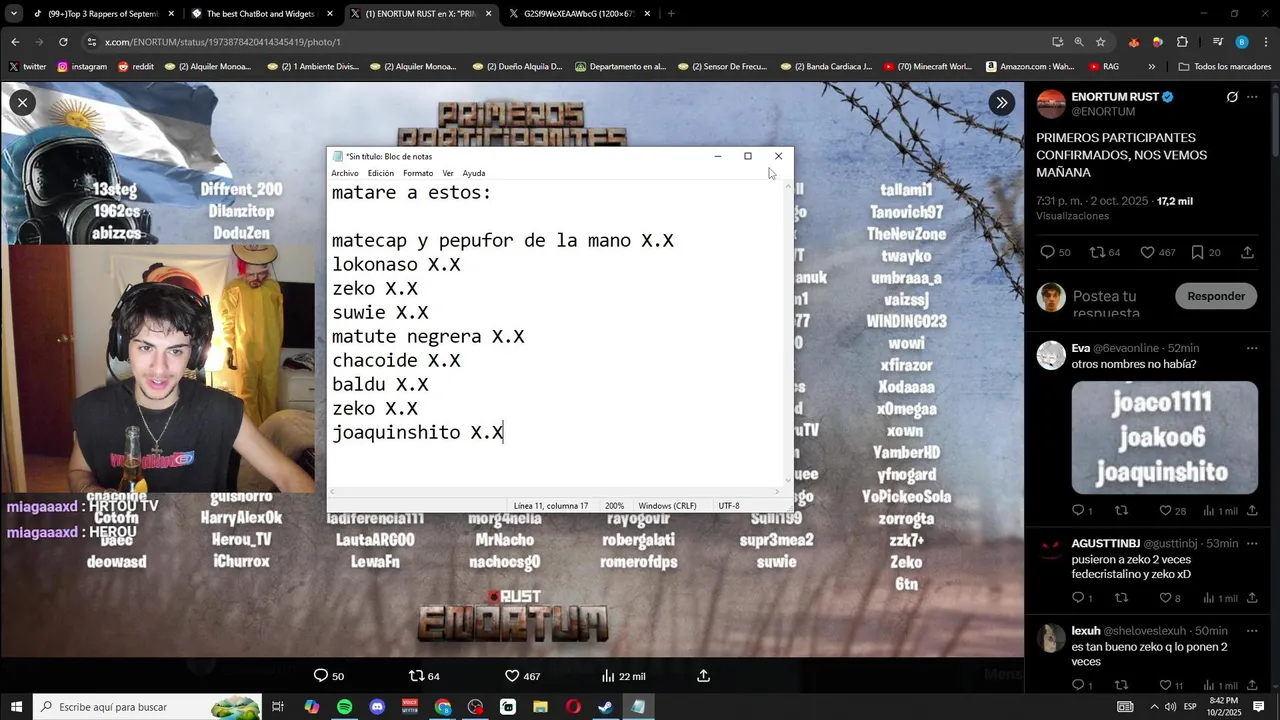The width and height of the screenshot is (1280, 720).
Task: Bookmark this page with the star icon
Action: tap(1101, 42)
